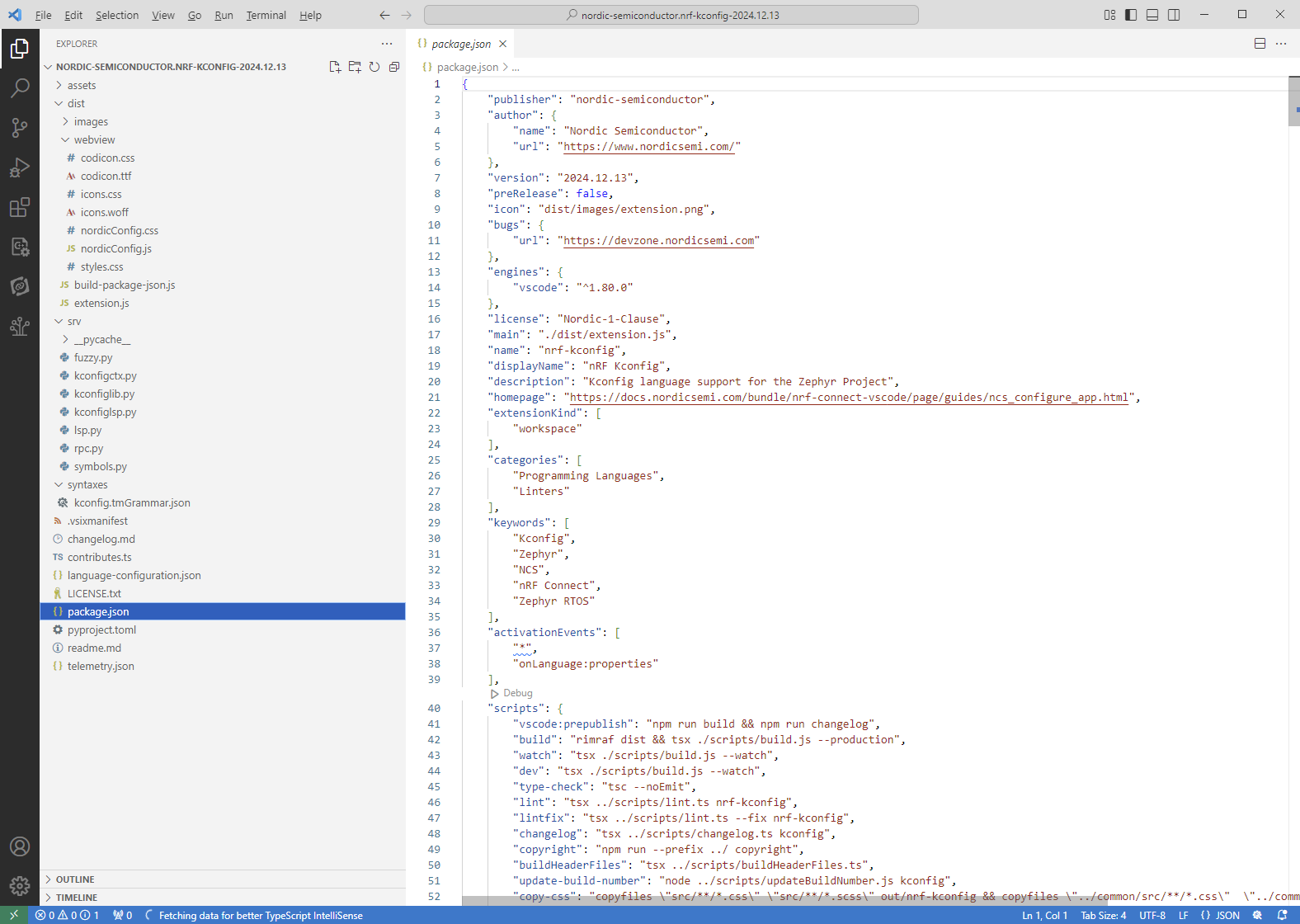This screenshot has width=1300, height=924.
Task: Click the devzone.nordicsemi.com link
Action: (x=658, y=240)
